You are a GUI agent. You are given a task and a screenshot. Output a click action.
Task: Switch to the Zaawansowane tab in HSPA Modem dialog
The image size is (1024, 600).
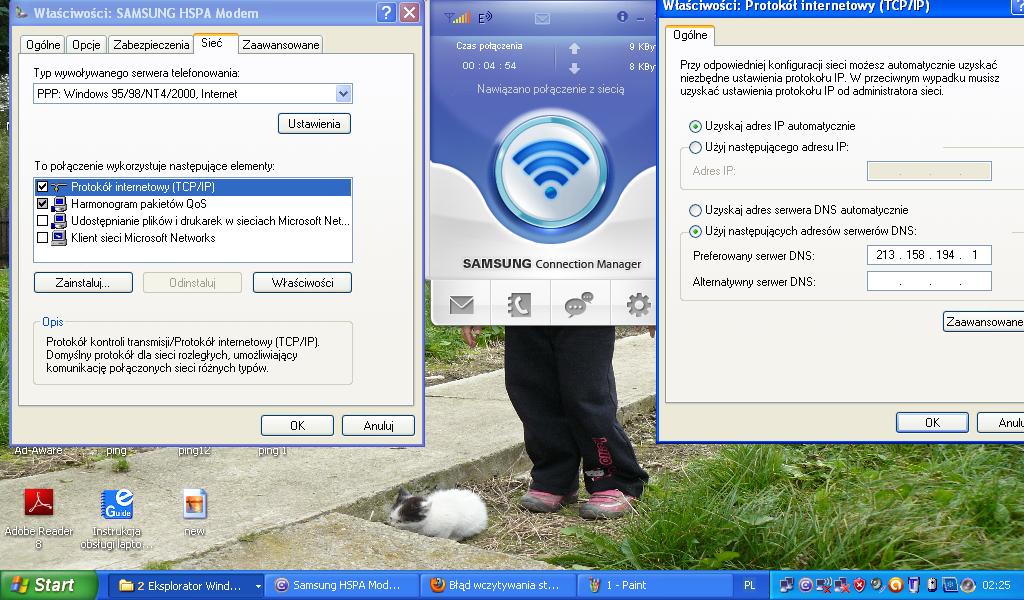click(x=281, y=44)
